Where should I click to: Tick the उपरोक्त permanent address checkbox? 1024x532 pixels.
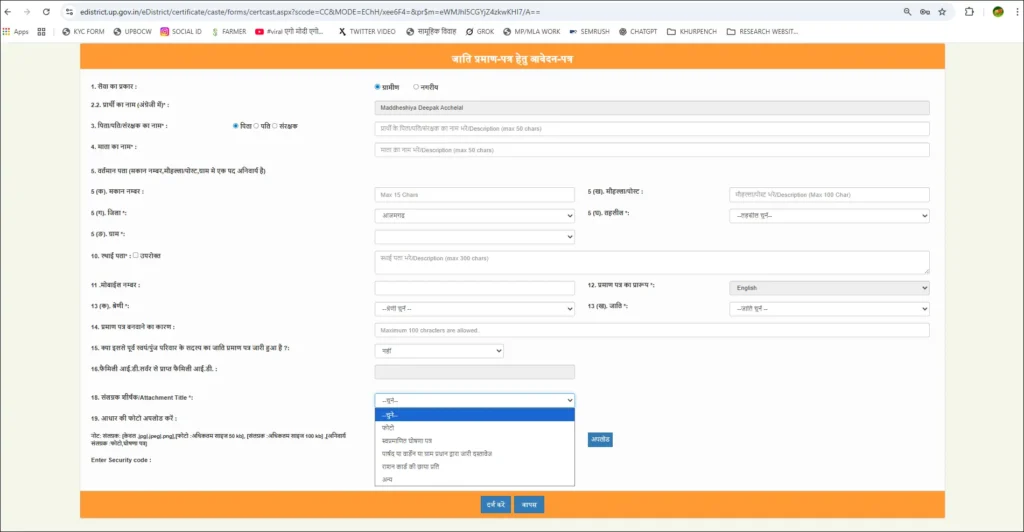136,255
